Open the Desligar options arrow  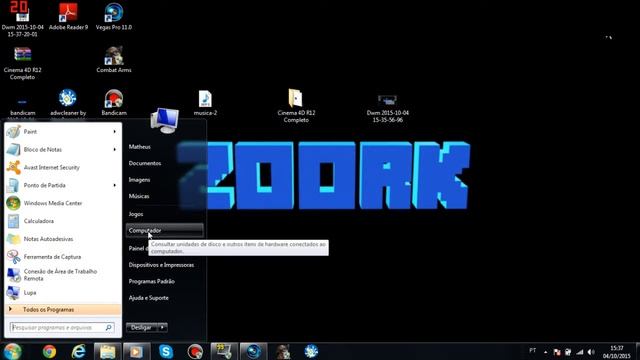click(x=162, y=327)
